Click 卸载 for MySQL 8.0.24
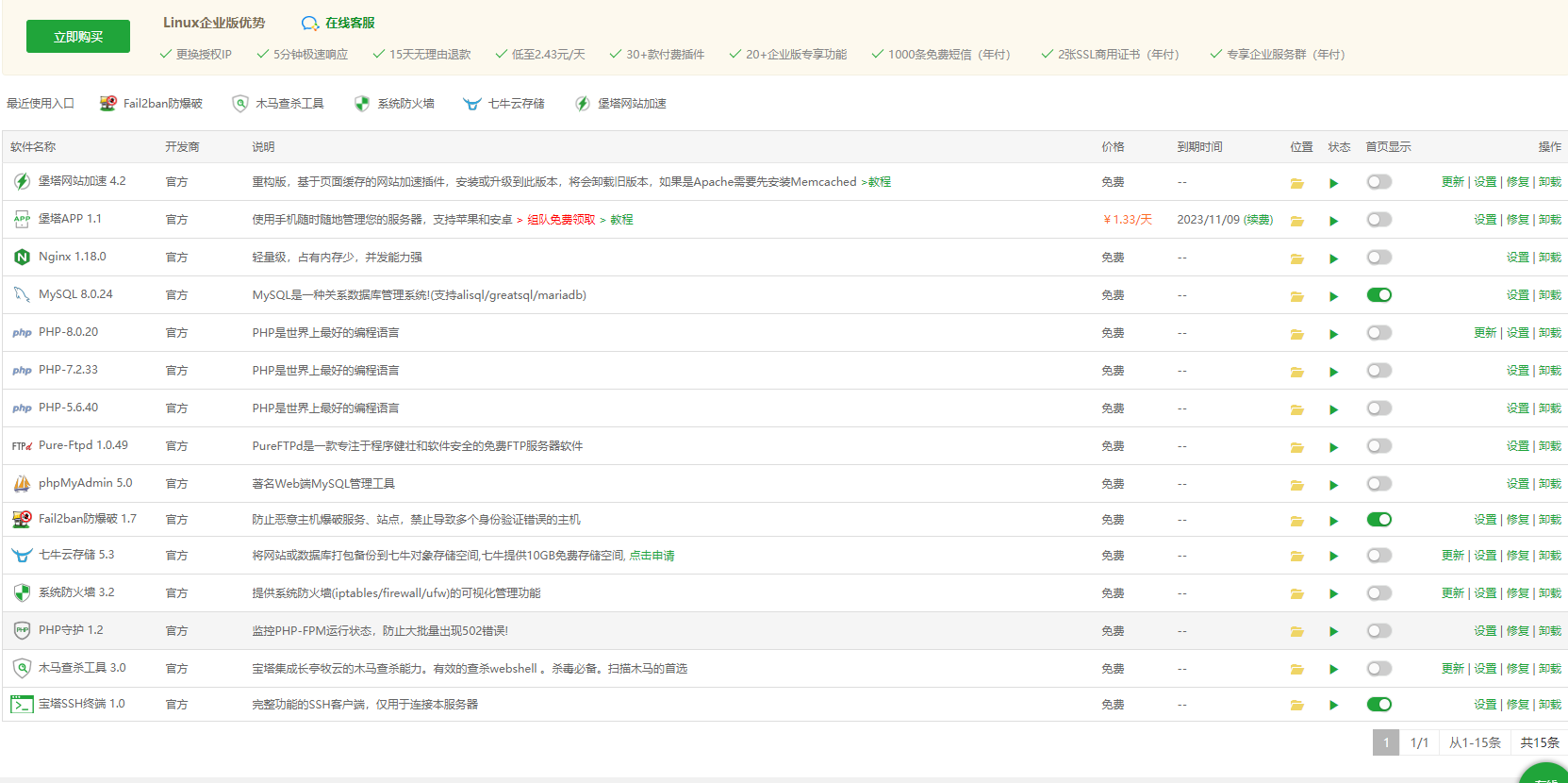Viewport: 1568px width, 783px height. click(1550, 295)
